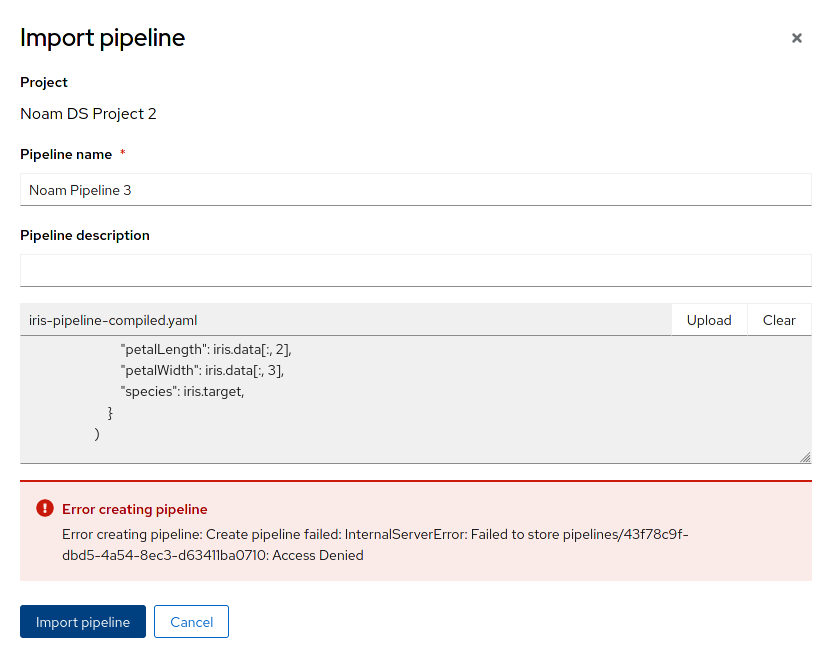Submit with the Import pipeline button
Image resolution: width=831 pixels, height=658 pixels.
[83, 622]
